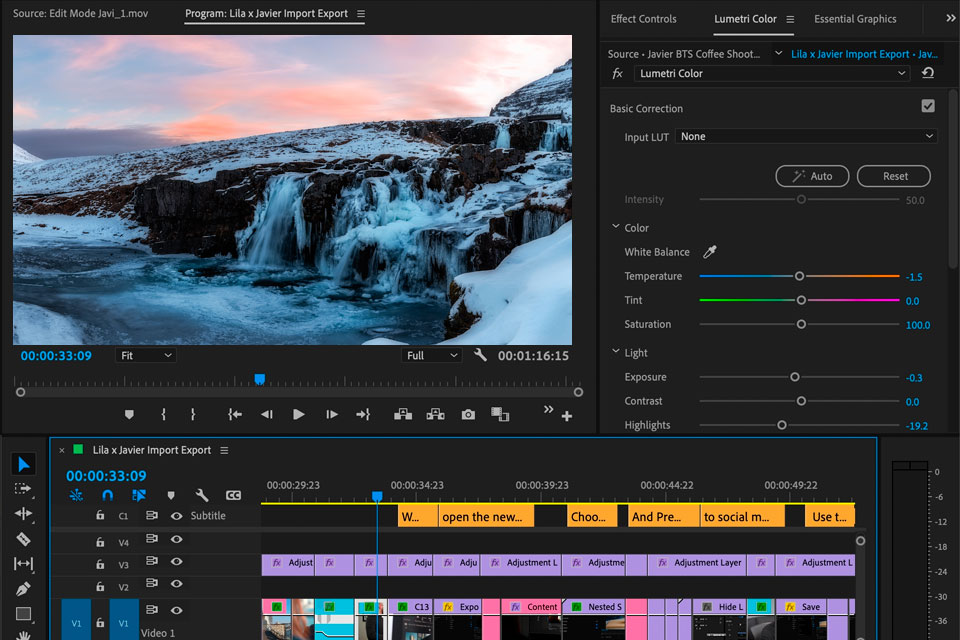Toggle V1 track output eye
The image size is (960, 640).
pyautogui.click(x=176, y=610)
